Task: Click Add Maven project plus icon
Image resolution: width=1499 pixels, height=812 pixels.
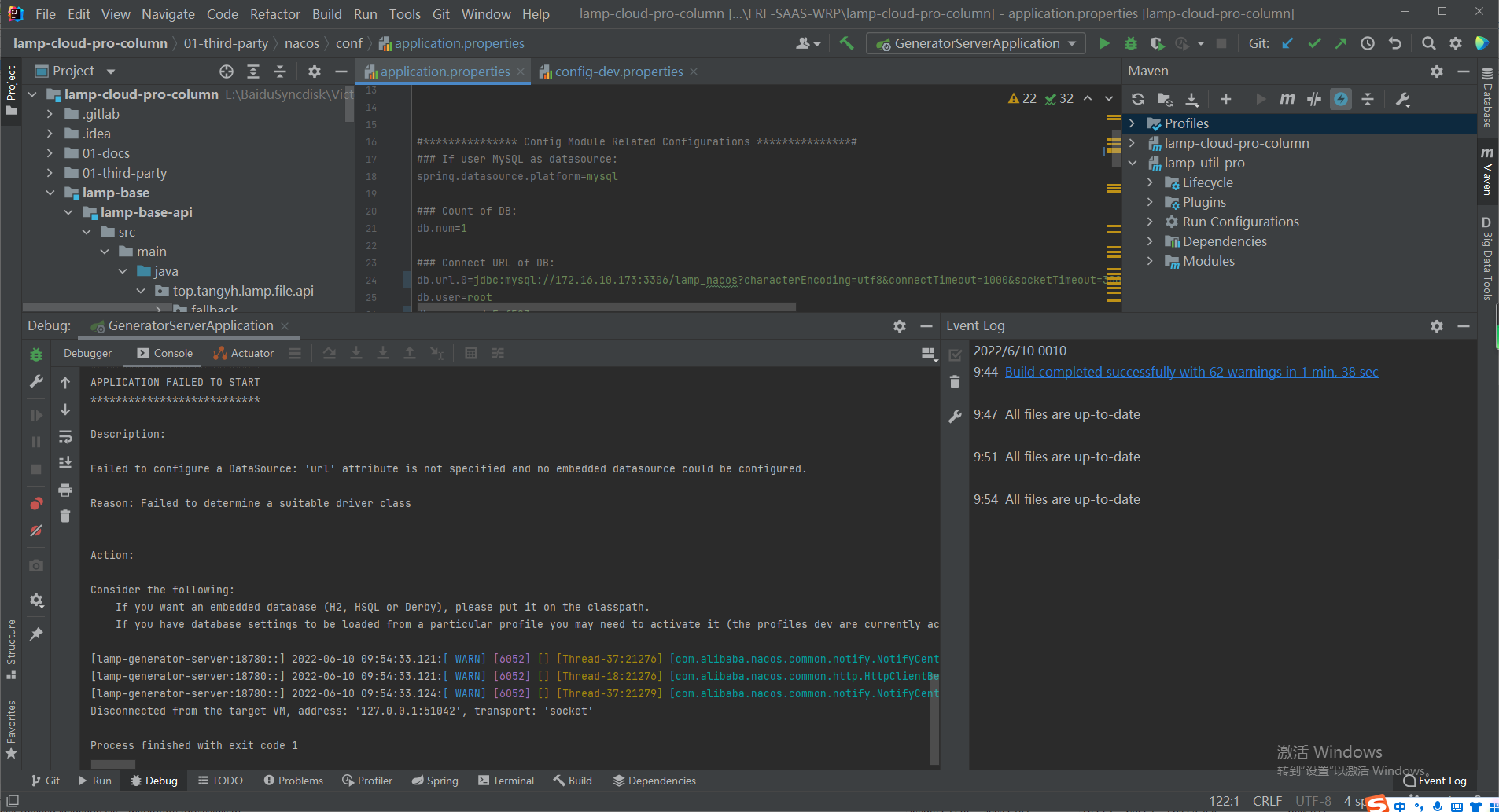Action: tap(1226, 99)
